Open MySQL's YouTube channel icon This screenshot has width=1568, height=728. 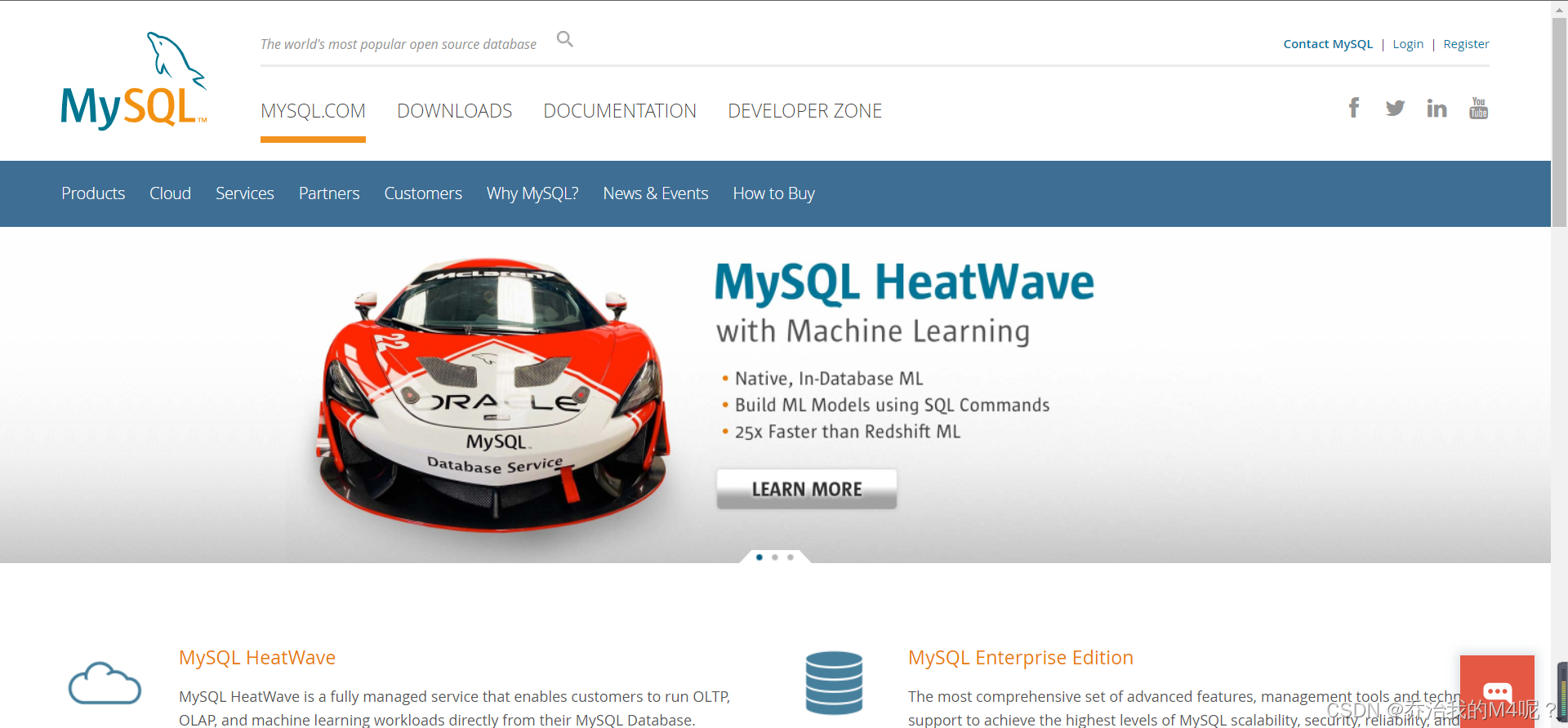click(1478, 108)
